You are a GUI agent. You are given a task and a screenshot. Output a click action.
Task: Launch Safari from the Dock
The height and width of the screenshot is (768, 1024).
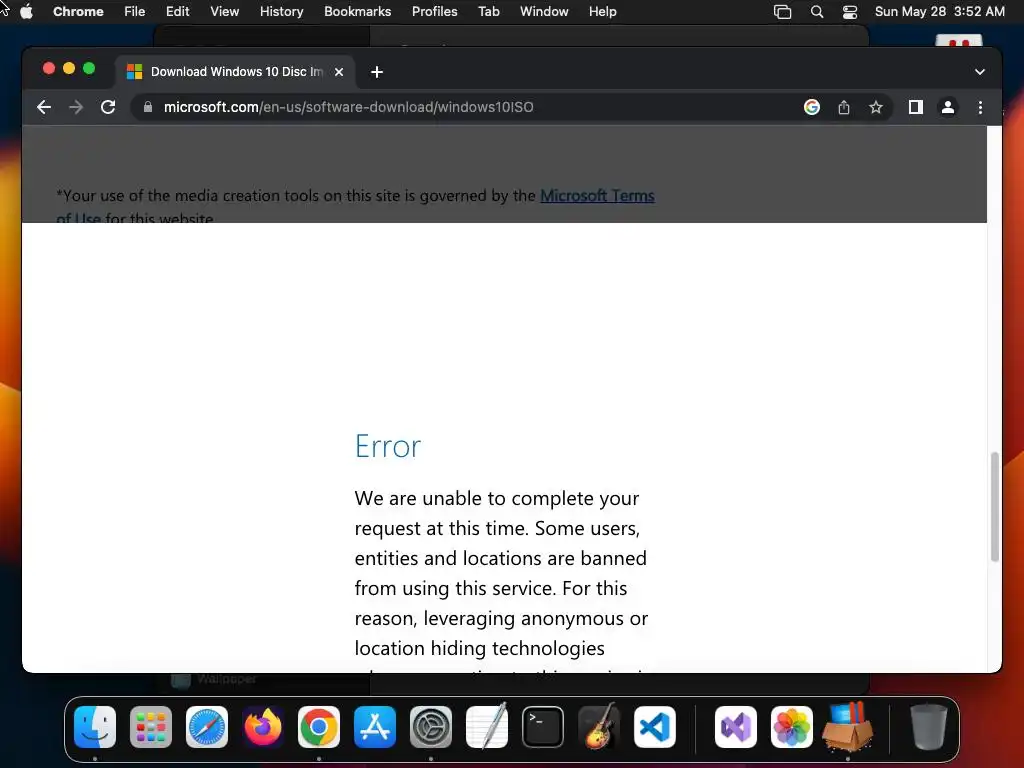[207, 727]
